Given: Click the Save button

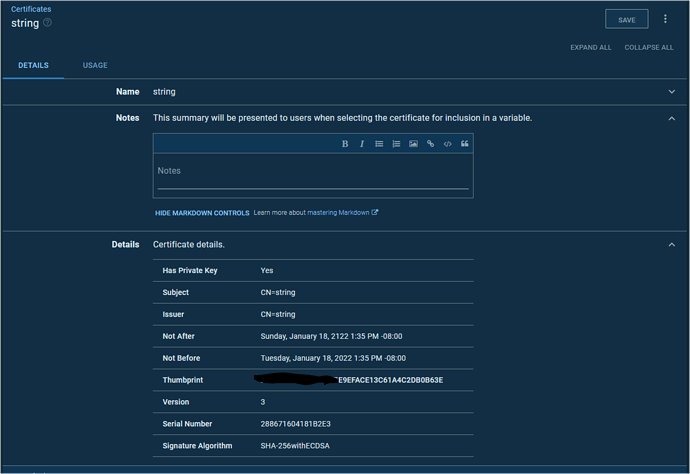Looking at the screenshot, I should pos(626,20).
